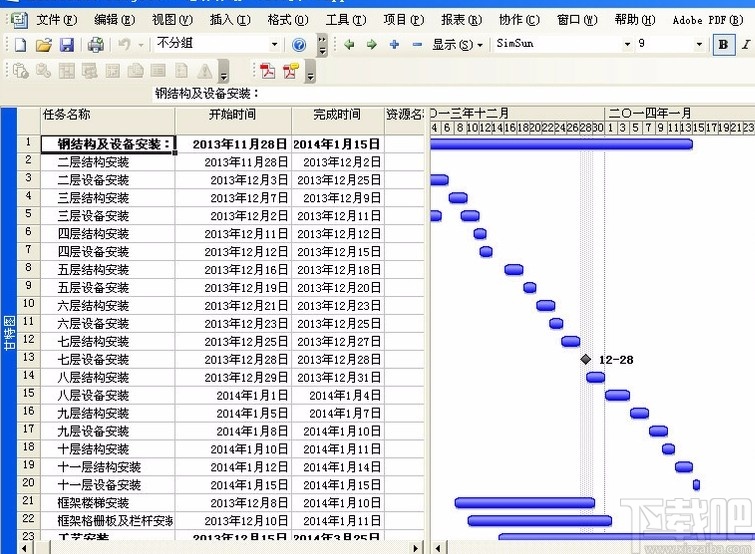The height and width of the screenshot is (554, 755).
Task: Click start date 2013年12月8日 of 框架楼梯安装
Action: (233, 503)
